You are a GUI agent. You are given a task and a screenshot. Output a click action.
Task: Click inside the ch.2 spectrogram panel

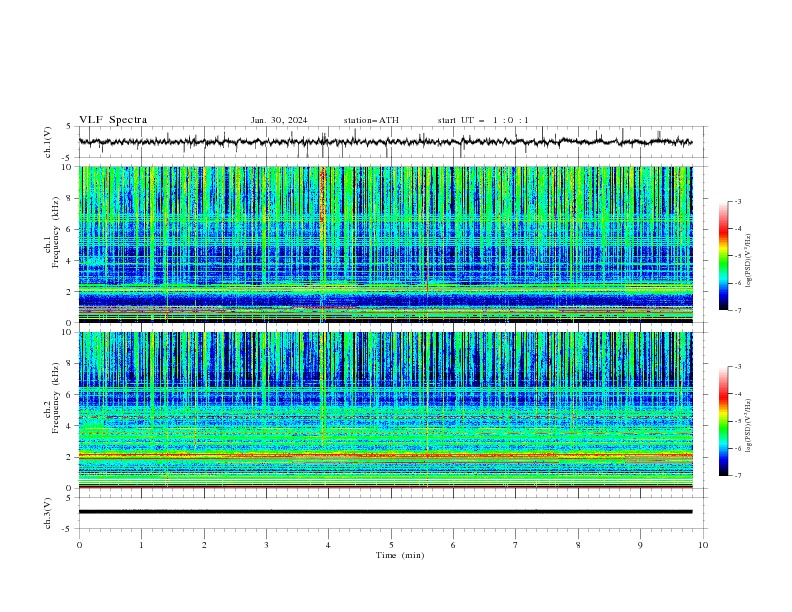tap(386, 410)
